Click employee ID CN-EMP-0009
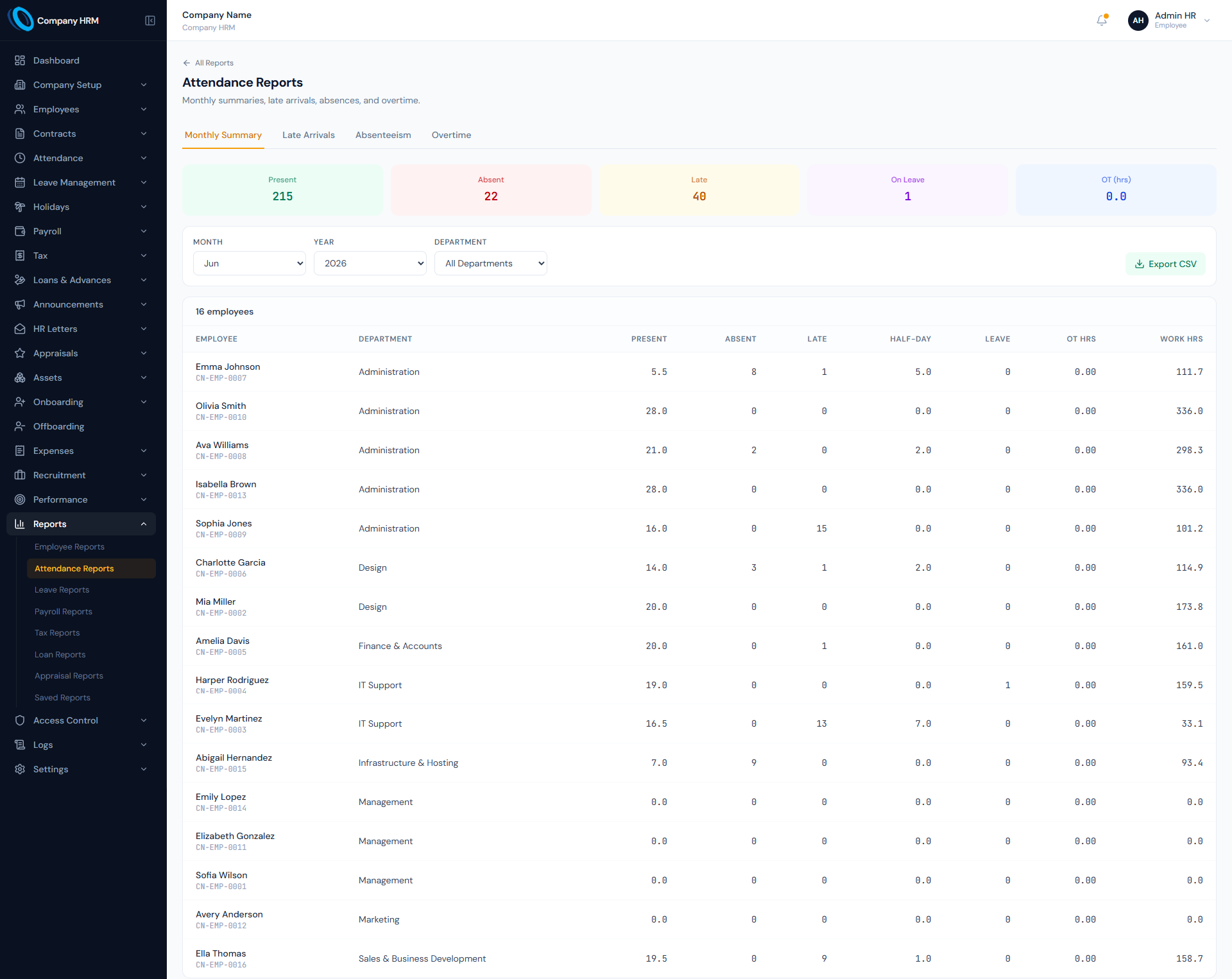 pyautogui.click(x=221, y=535)
